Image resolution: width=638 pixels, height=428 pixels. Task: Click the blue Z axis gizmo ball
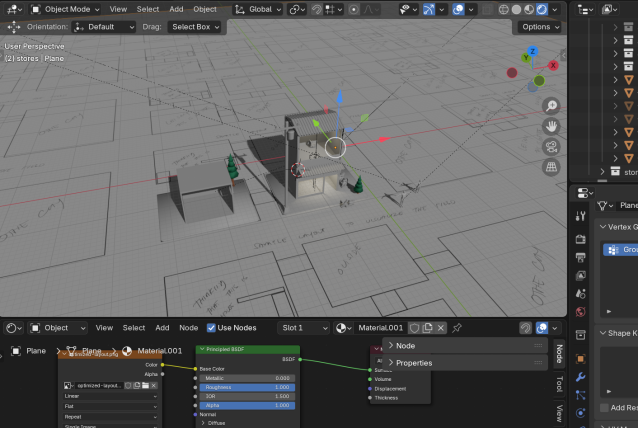(x=532, y=51)
